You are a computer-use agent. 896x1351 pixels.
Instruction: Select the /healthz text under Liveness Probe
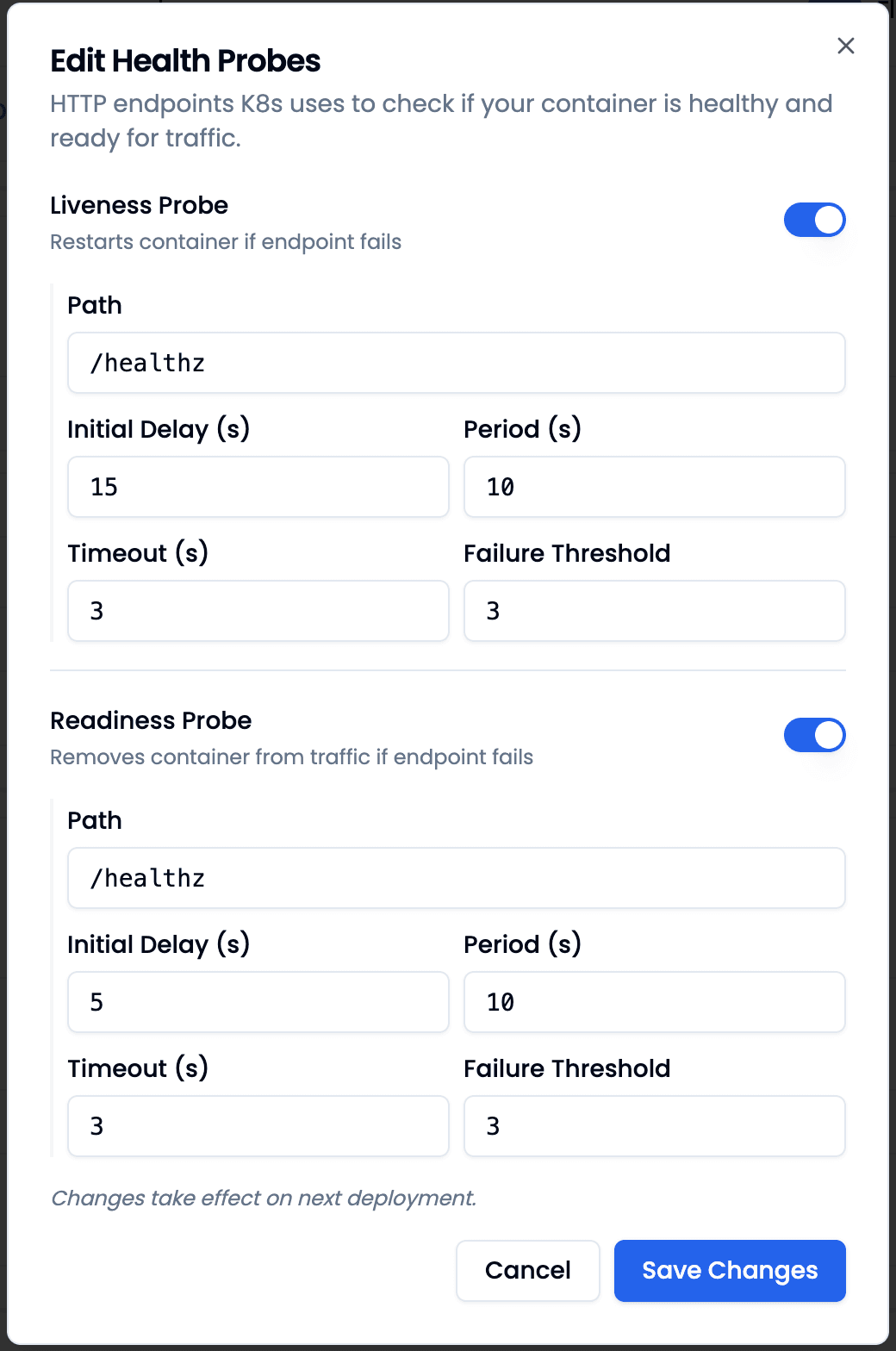[148, 363]
